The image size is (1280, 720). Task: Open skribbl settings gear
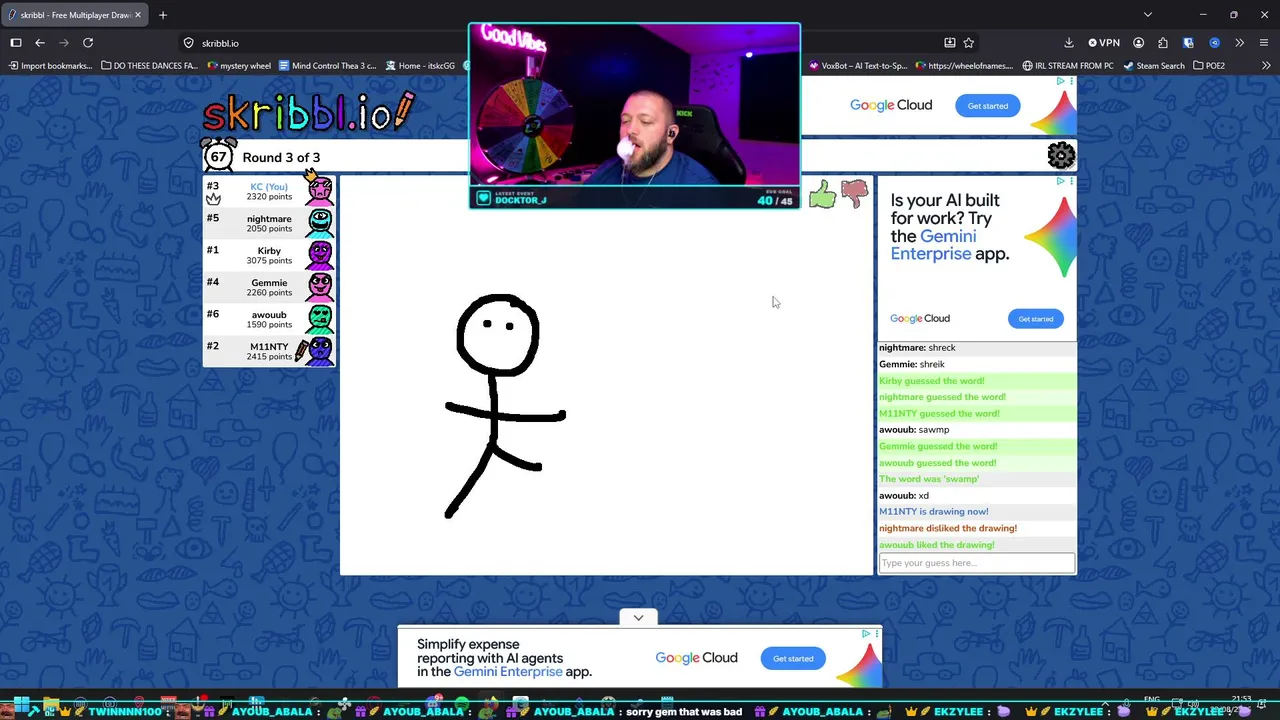coord(1061,155)
